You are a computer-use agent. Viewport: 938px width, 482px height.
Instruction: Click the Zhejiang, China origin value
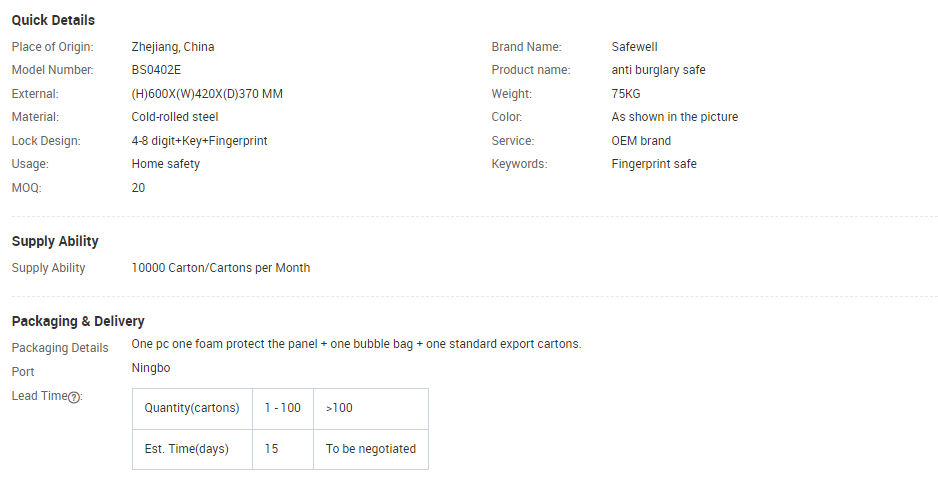(173, 47)
